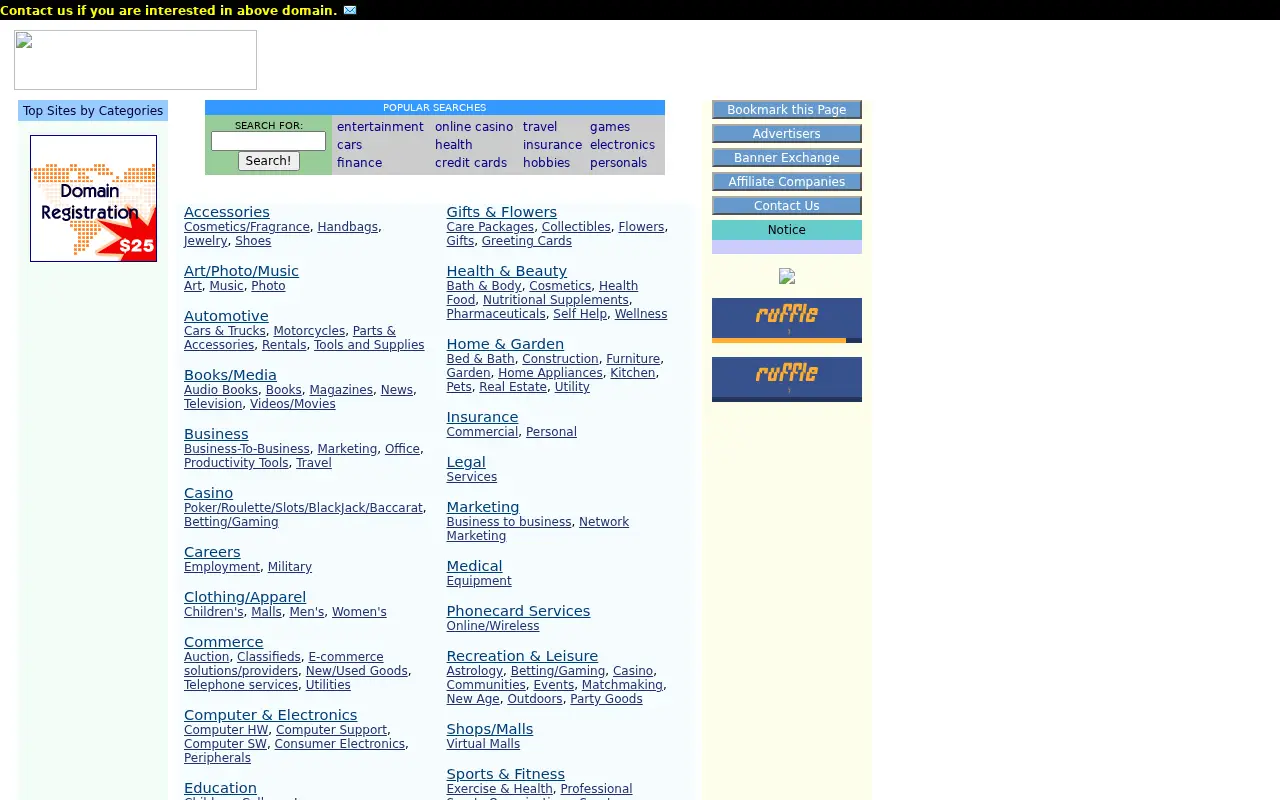Open Recreation & Leisure category
Viewport: 1280px width, 800px height.
tap(522, 656)
